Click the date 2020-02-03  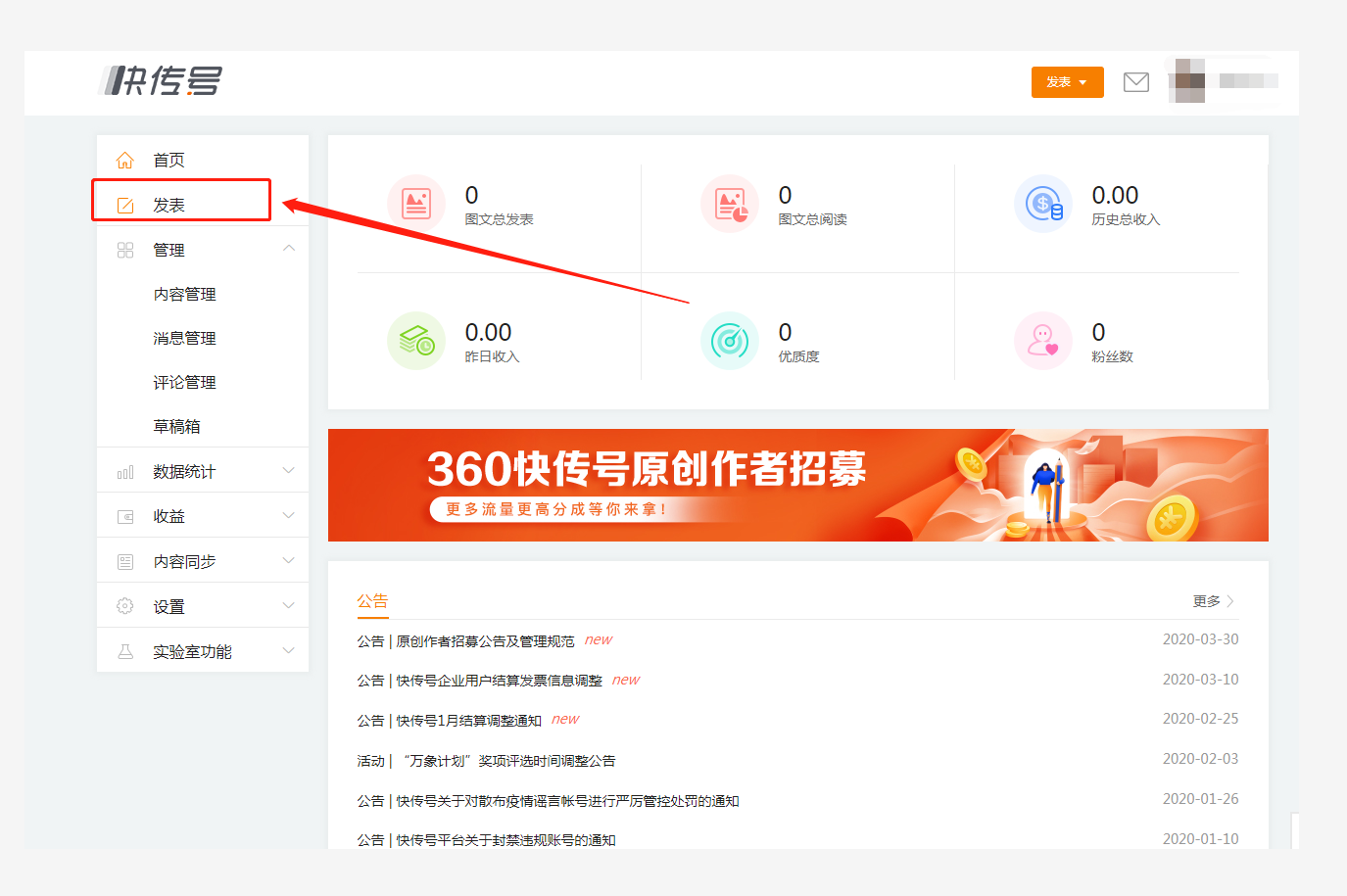point(1201,759)
